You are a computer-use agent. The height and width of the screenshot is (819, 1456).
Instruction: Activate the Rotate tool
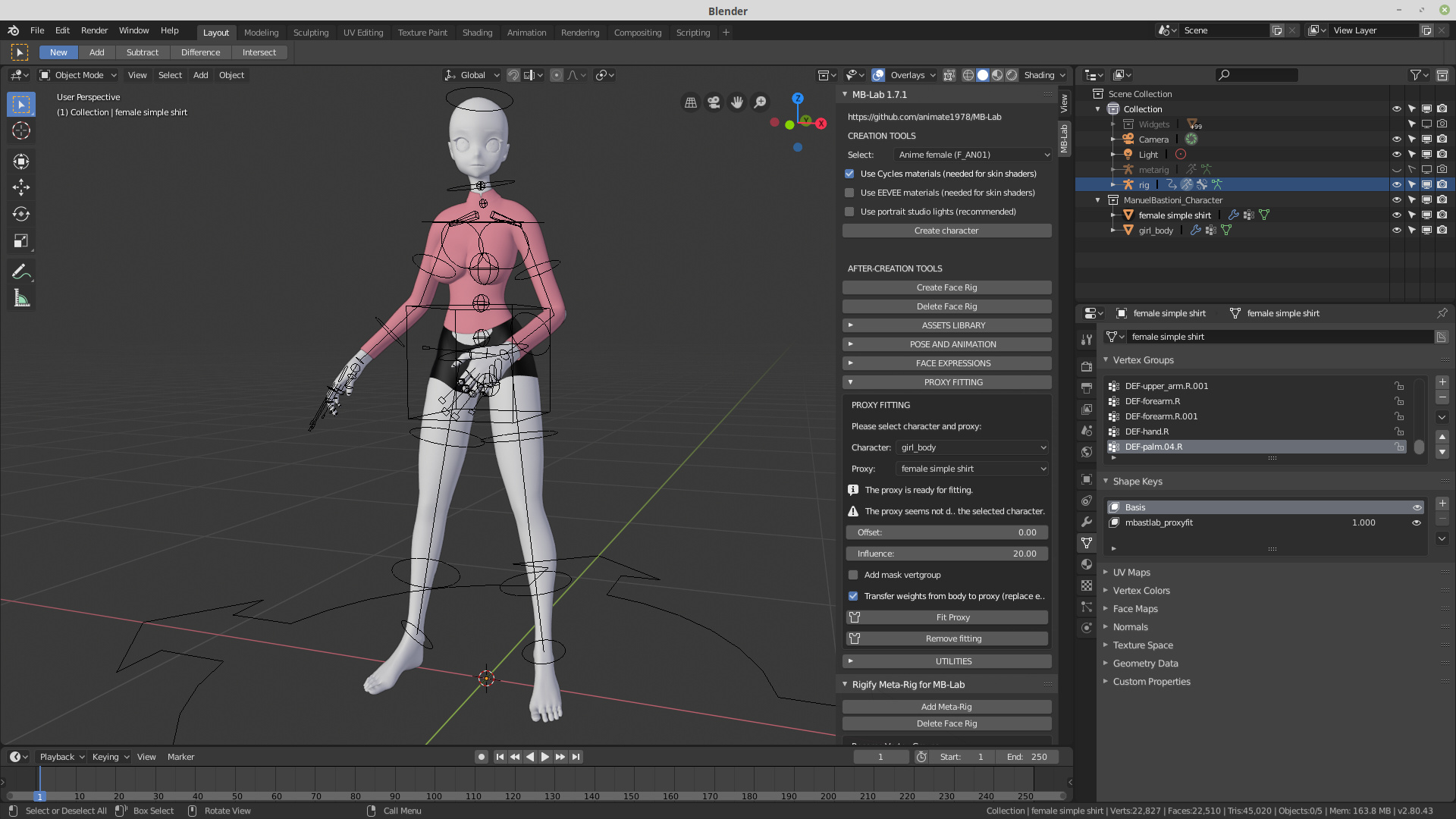point(21,214)
